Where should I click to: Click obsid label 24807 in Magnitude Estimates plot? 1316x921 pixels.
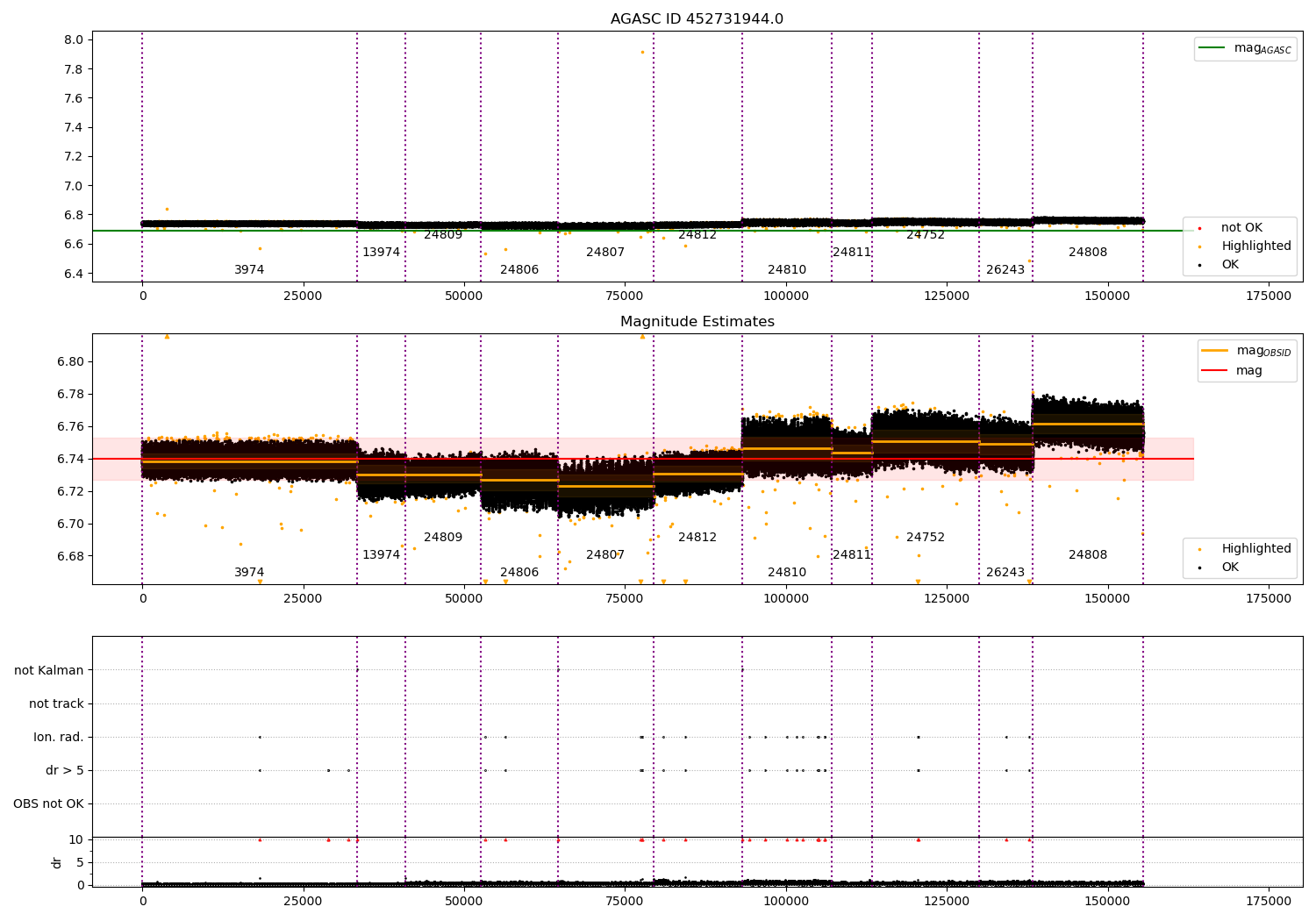605,554
